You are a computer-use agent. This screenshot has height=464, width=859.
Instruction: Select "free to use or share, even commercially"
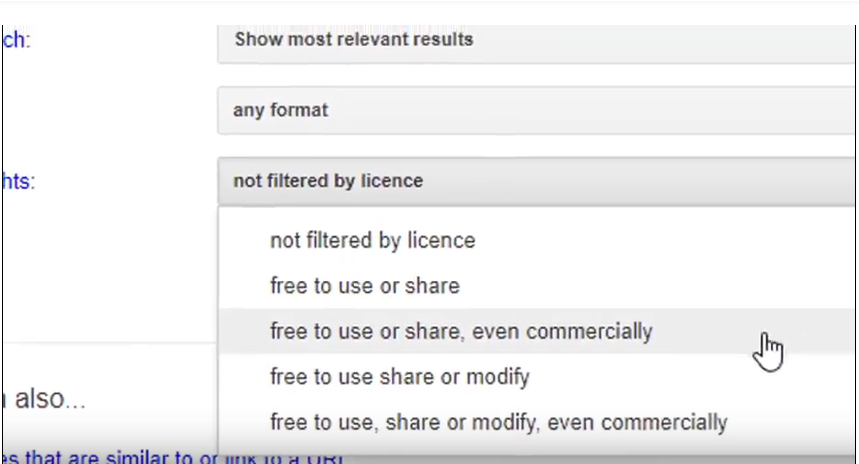pos(460,331)
